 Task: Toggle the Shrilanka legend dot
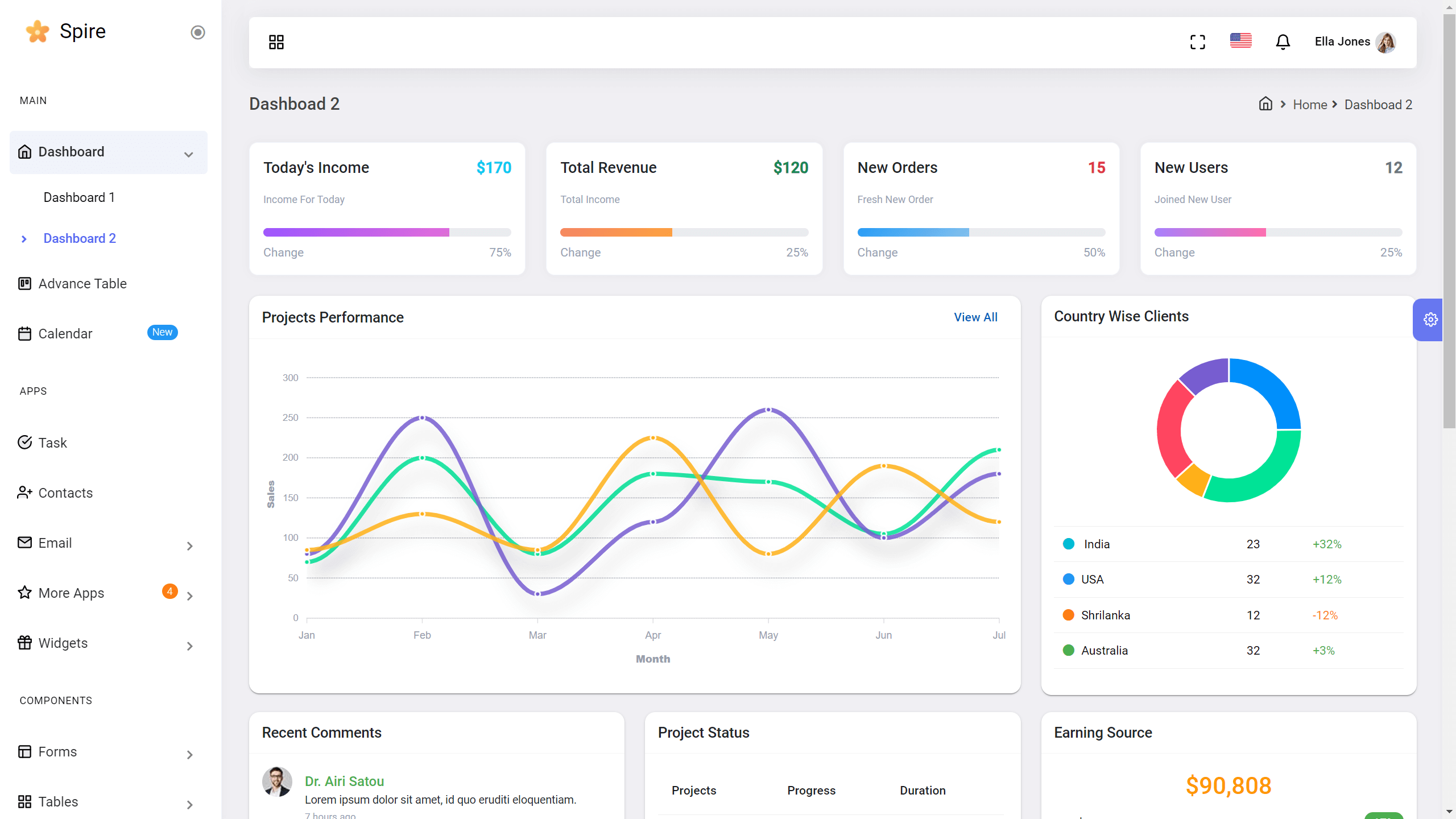[x=1069, y=615]
